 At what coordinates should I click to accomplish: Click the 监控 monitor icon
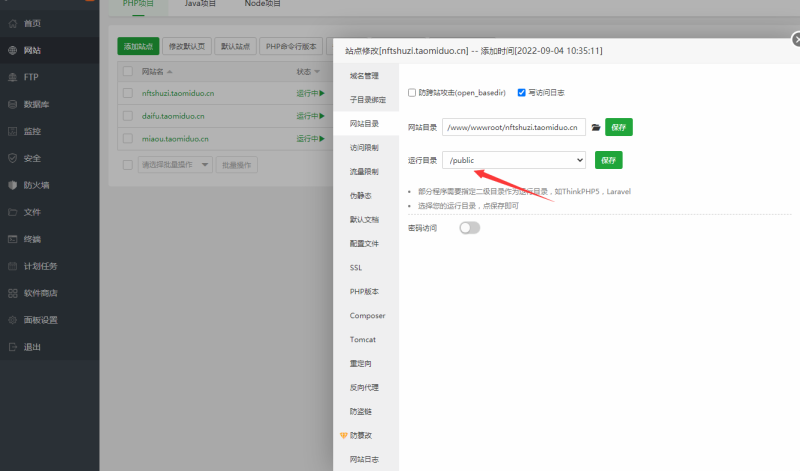(13, 131)
